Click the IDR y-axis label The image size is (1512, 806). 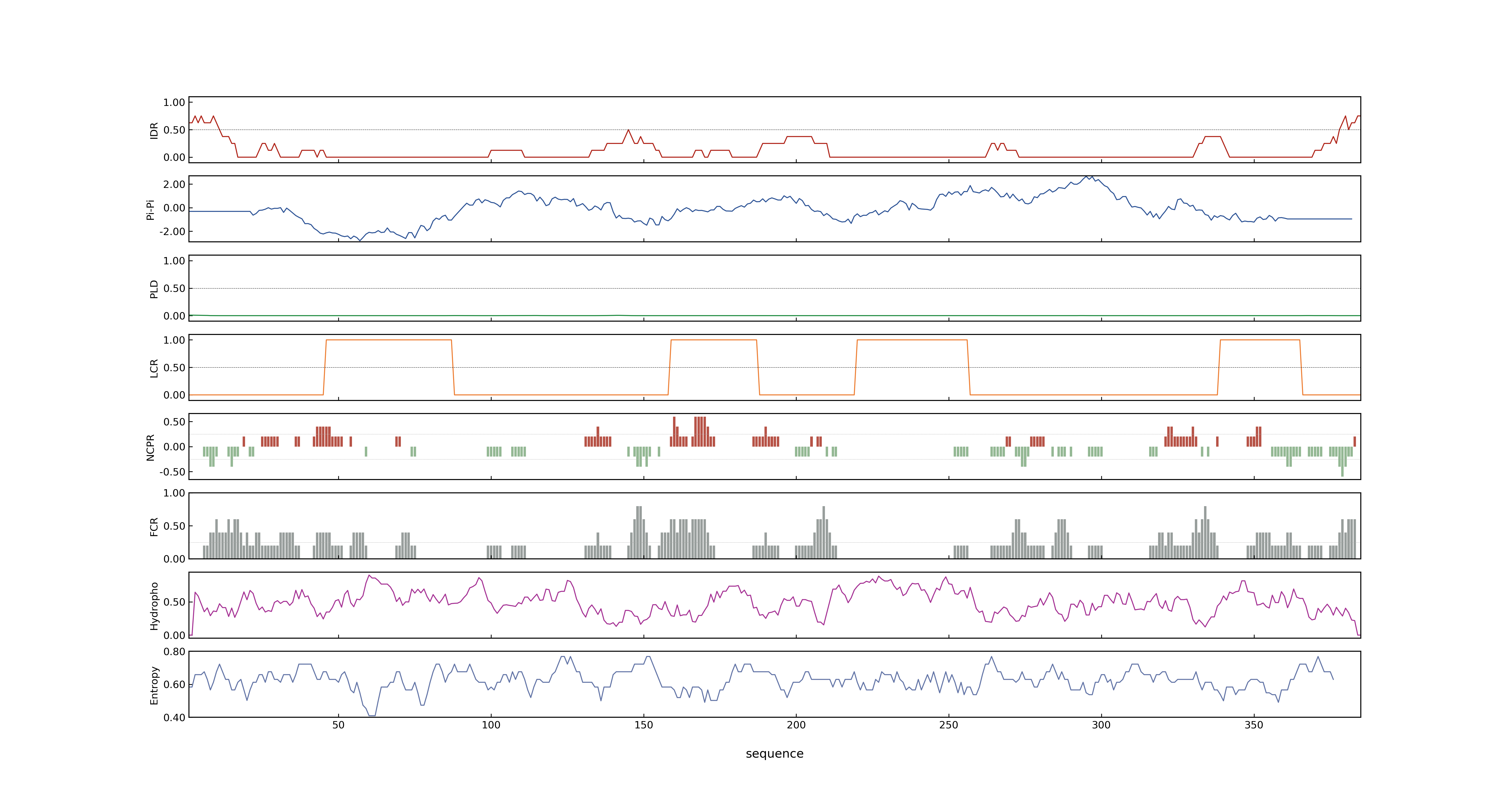(154, 130)
